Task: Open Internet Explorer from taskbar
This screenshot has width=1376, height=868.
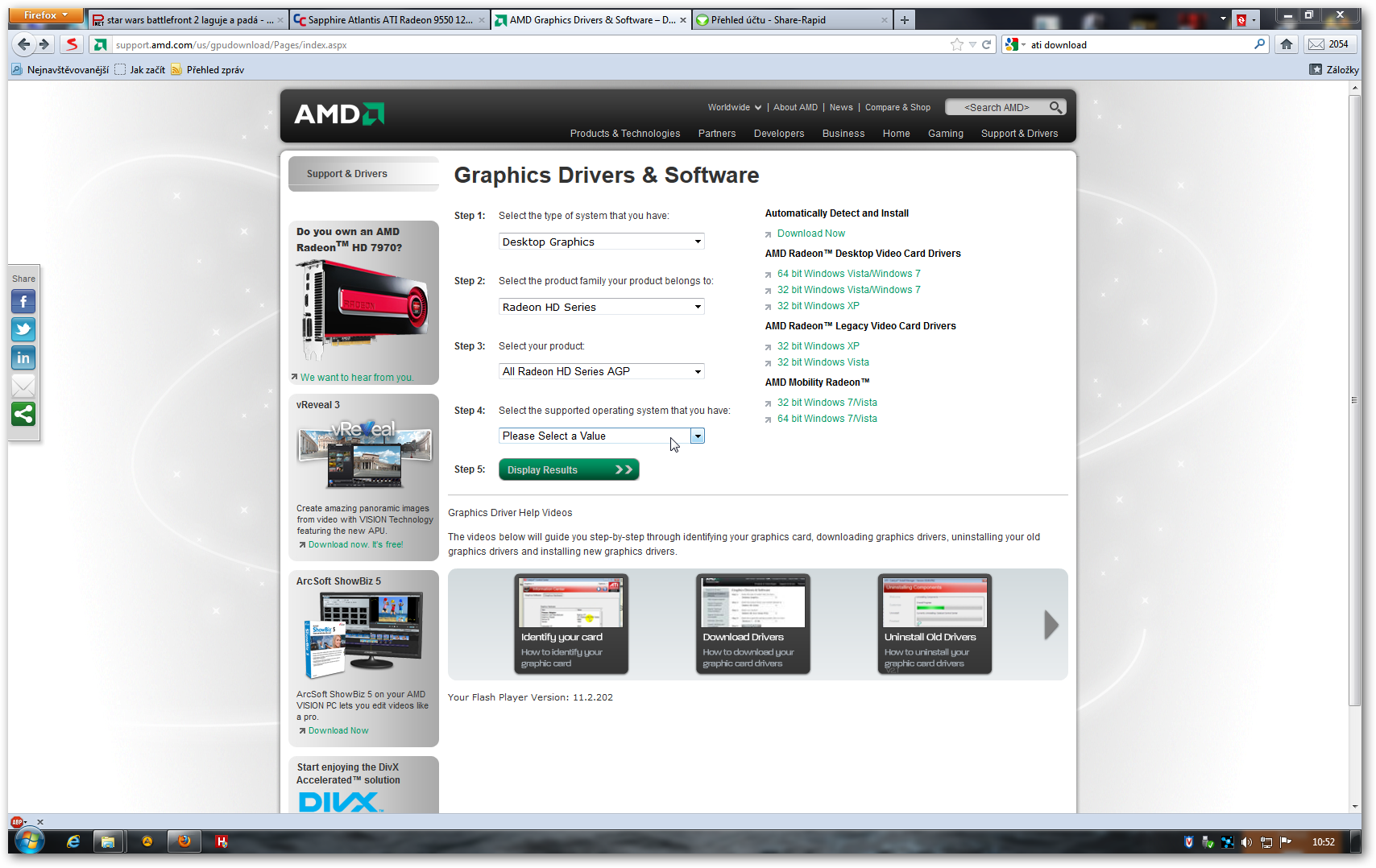Action: [x=73, y=841]
